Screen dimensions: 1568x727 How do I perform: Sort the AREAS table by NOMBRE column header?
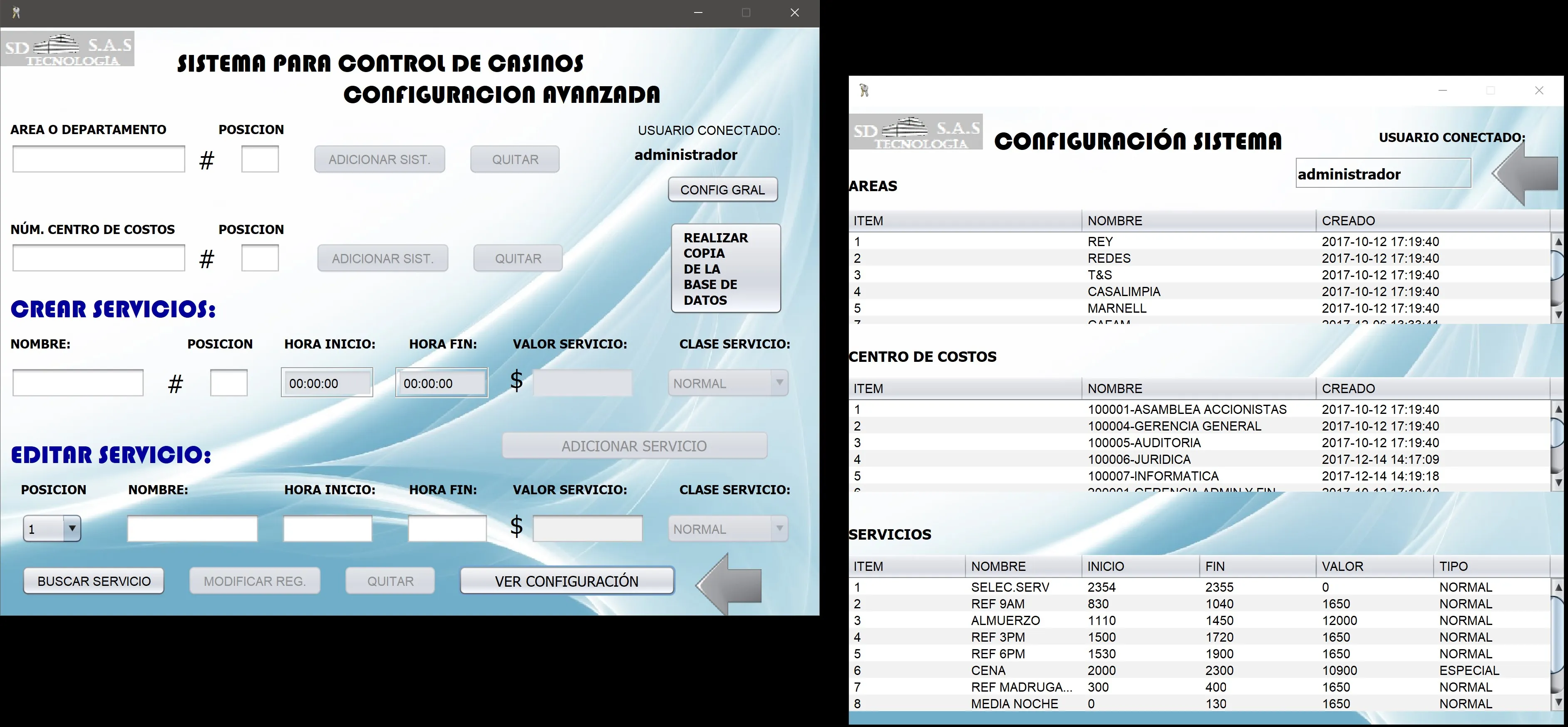coord(1198,220)
